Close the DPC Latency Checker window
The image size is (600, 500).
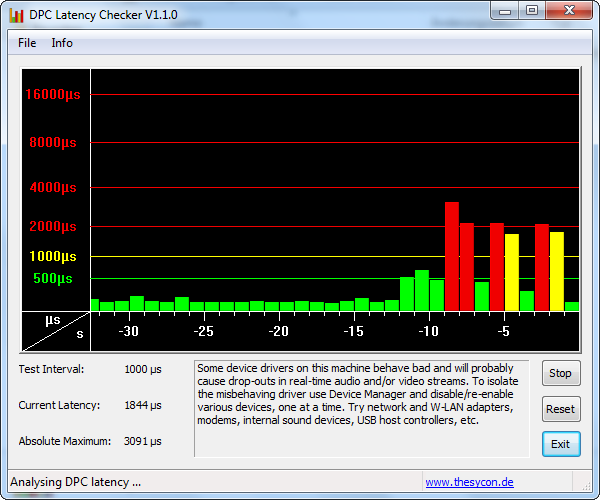click(x=569, y=11)
